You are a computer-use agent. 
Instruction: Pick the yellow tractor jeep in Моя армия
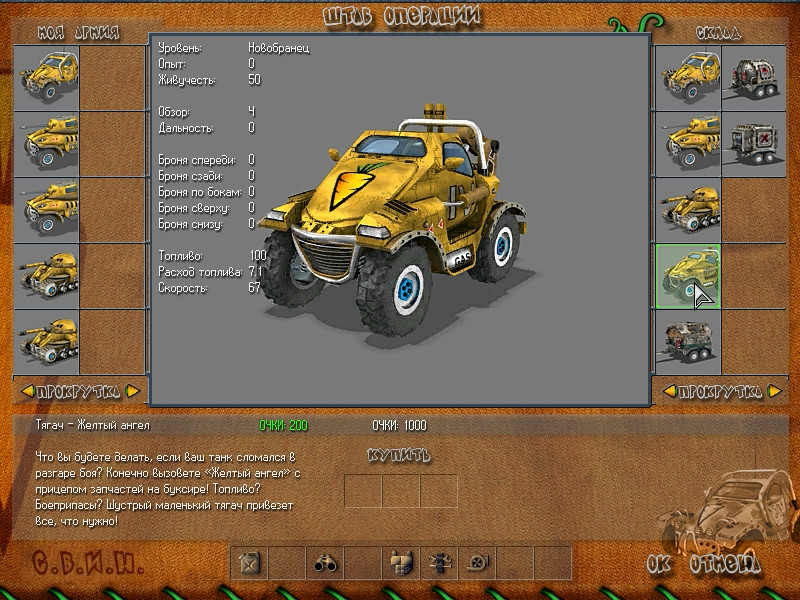click(x=46, y=78)
